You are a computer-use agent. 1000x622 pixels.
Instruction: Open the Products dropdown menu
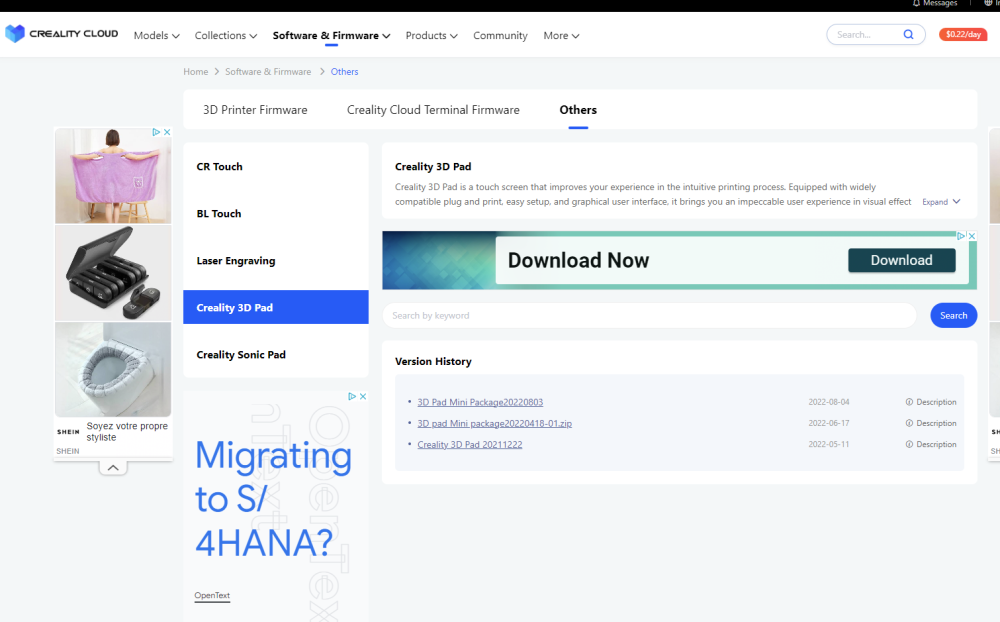click(431, 36)
